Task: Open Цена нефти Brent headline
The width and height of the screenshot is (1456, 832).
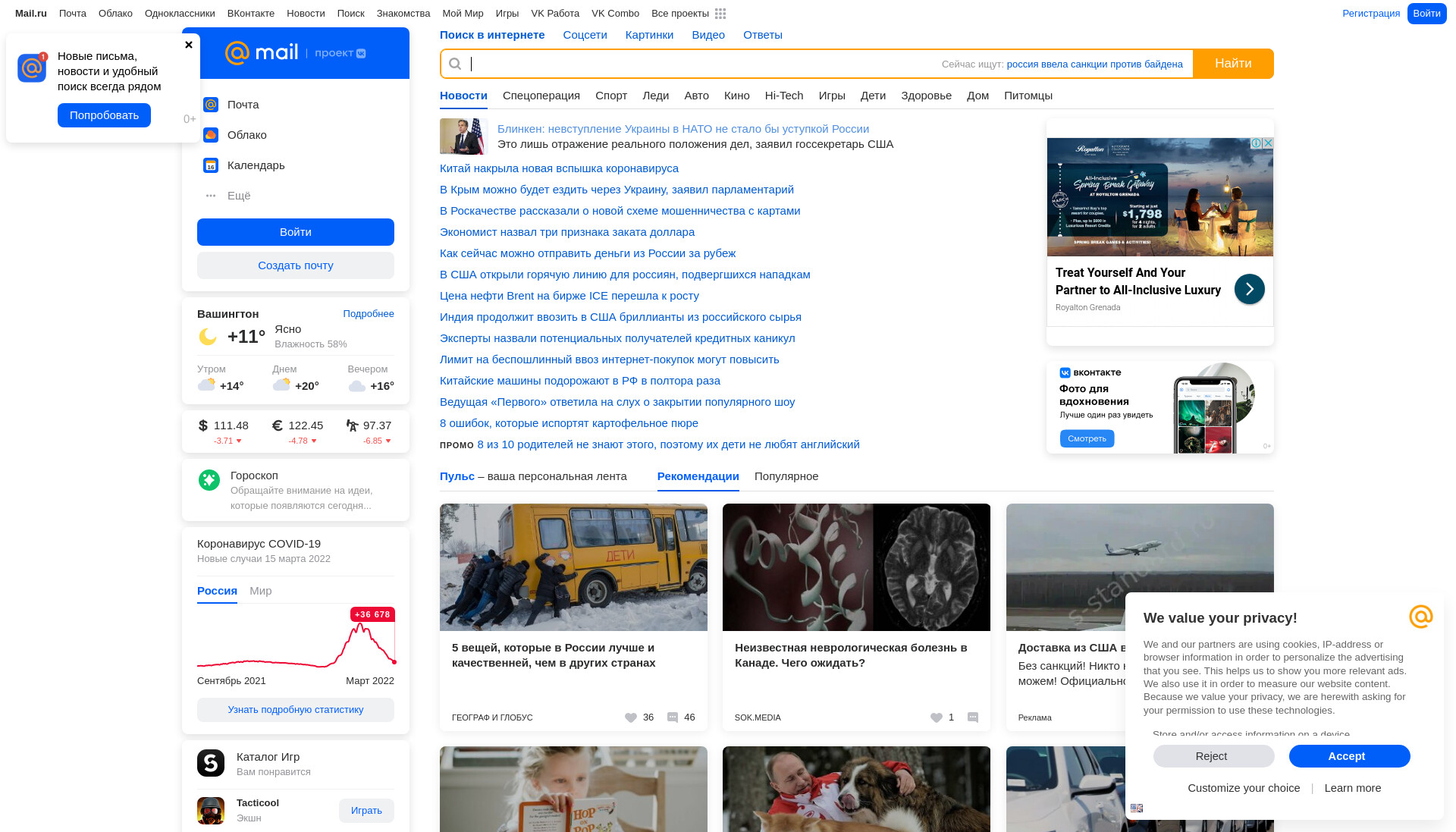Action: pos(570,296)
